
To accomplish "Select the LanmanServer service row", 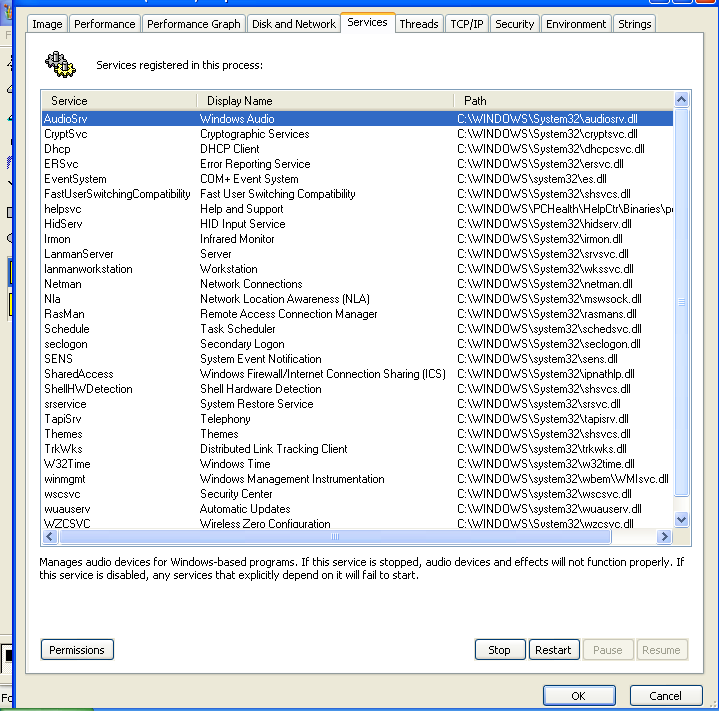I will (357, 254).
